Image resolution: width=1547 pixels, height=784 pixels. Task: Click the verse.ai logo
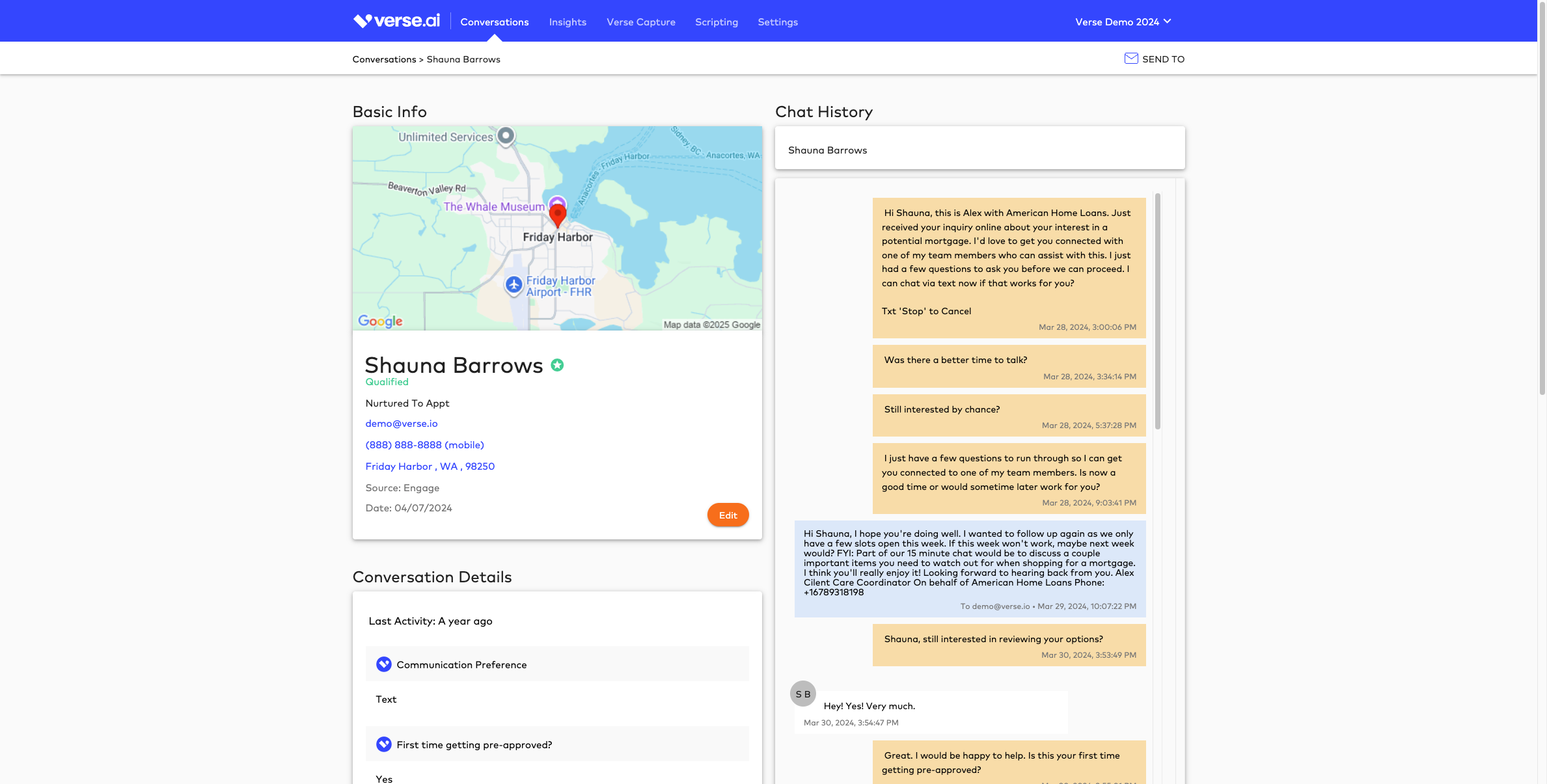[396, 21]
